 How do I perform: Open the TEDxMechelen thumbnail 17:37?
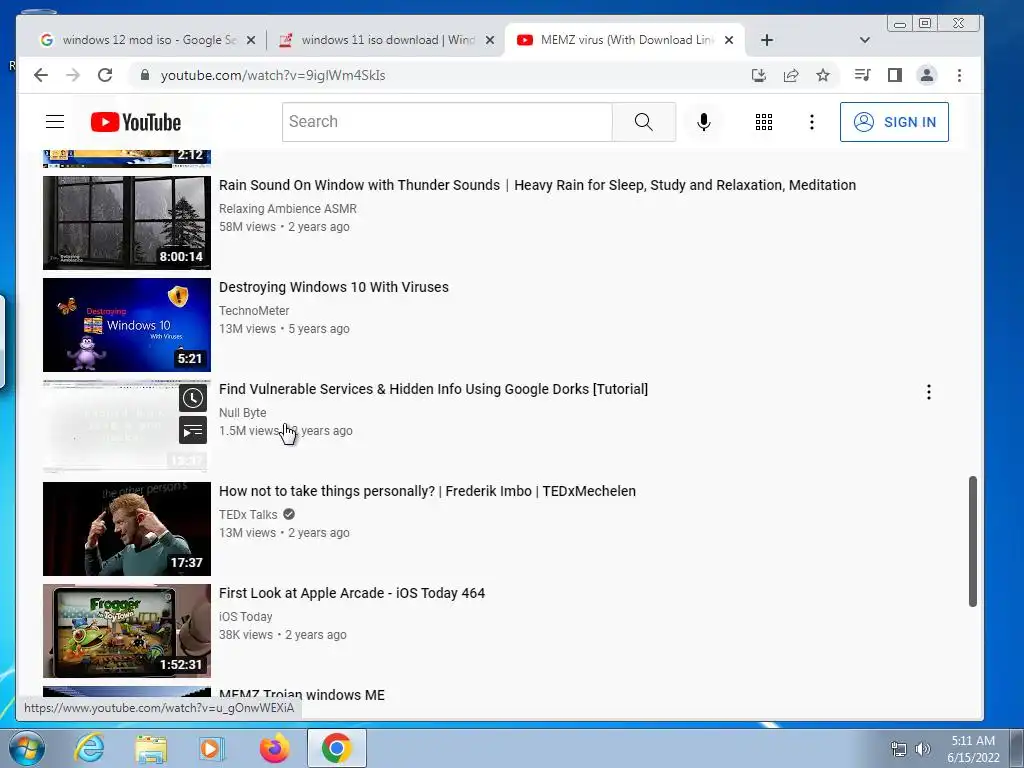[x=127, y=528]
